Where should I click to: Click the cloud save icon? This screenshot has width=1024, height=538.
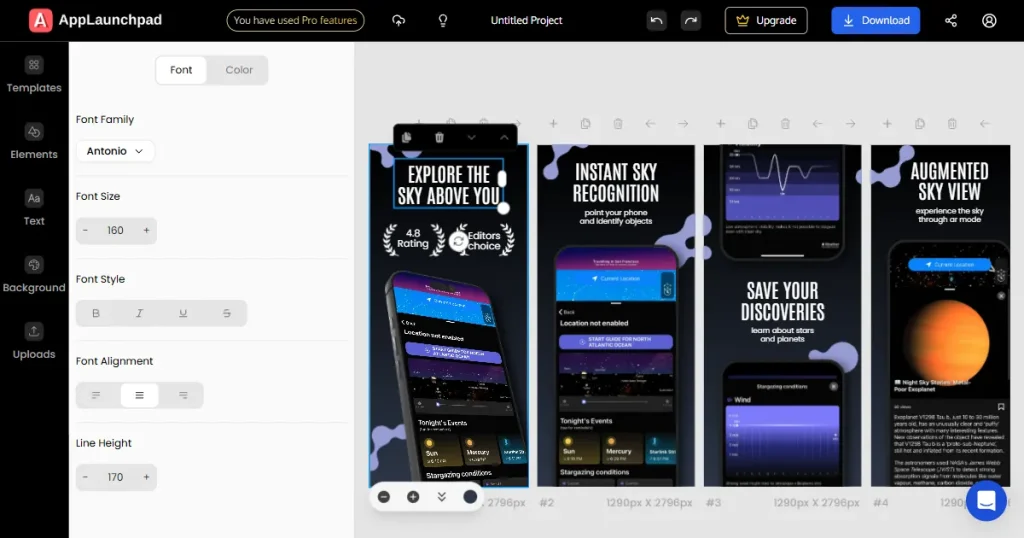pos(398,20)
